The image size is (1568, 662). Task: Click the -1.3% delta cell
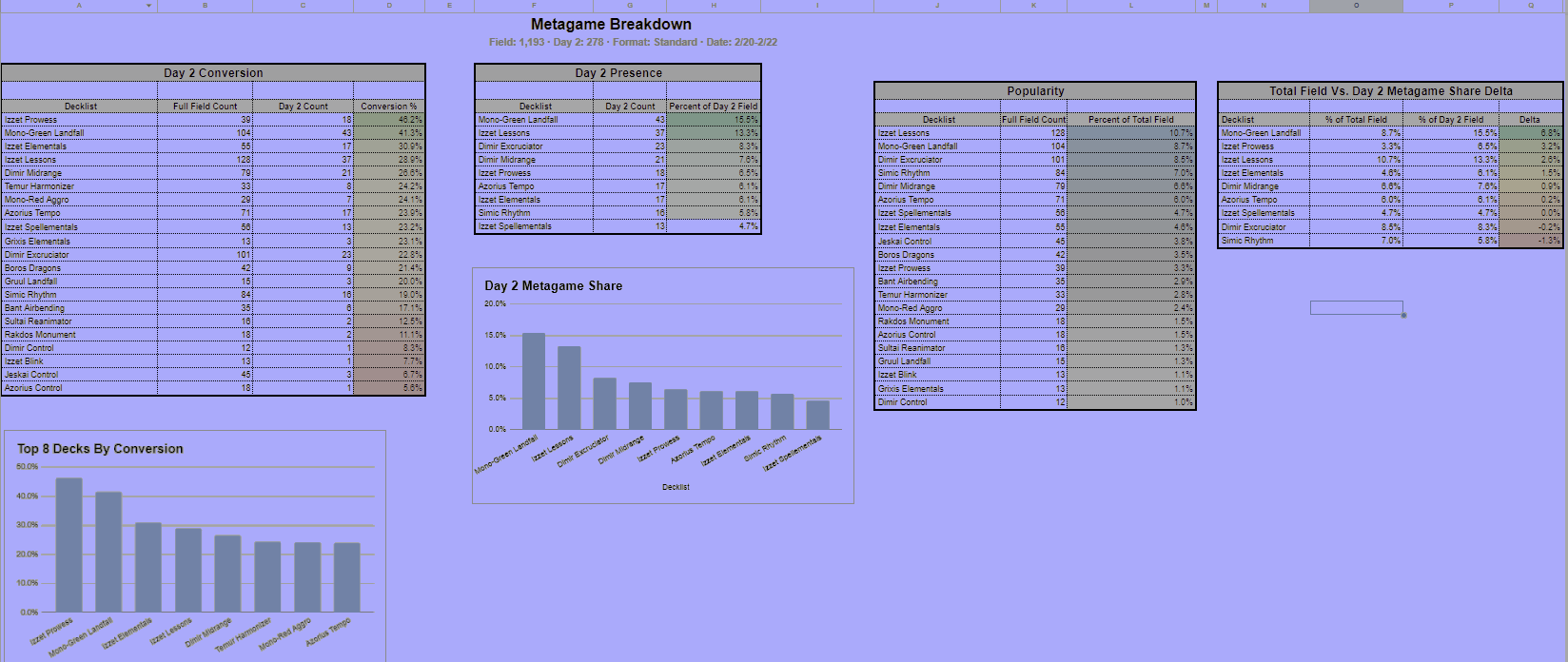pos(1530,241)
